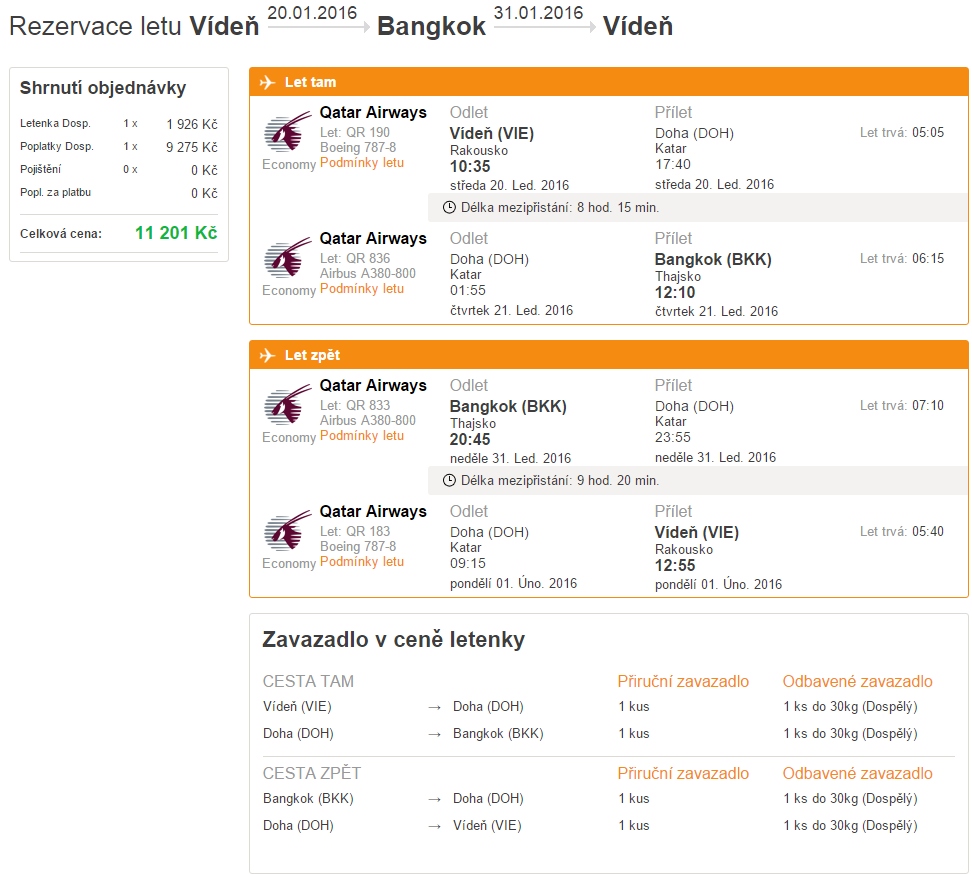Click departure airport Vídeň (VIE) in Let tam
Viewport: 972px width, 874px height.
tap(492, 133)
